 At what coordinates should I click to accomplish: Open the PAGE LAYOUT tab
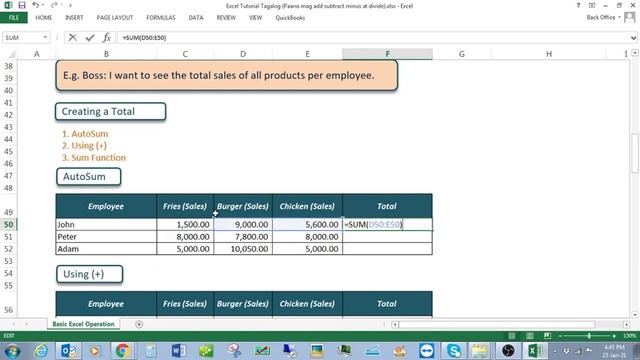pyautogui.click(x=115, y=18)
